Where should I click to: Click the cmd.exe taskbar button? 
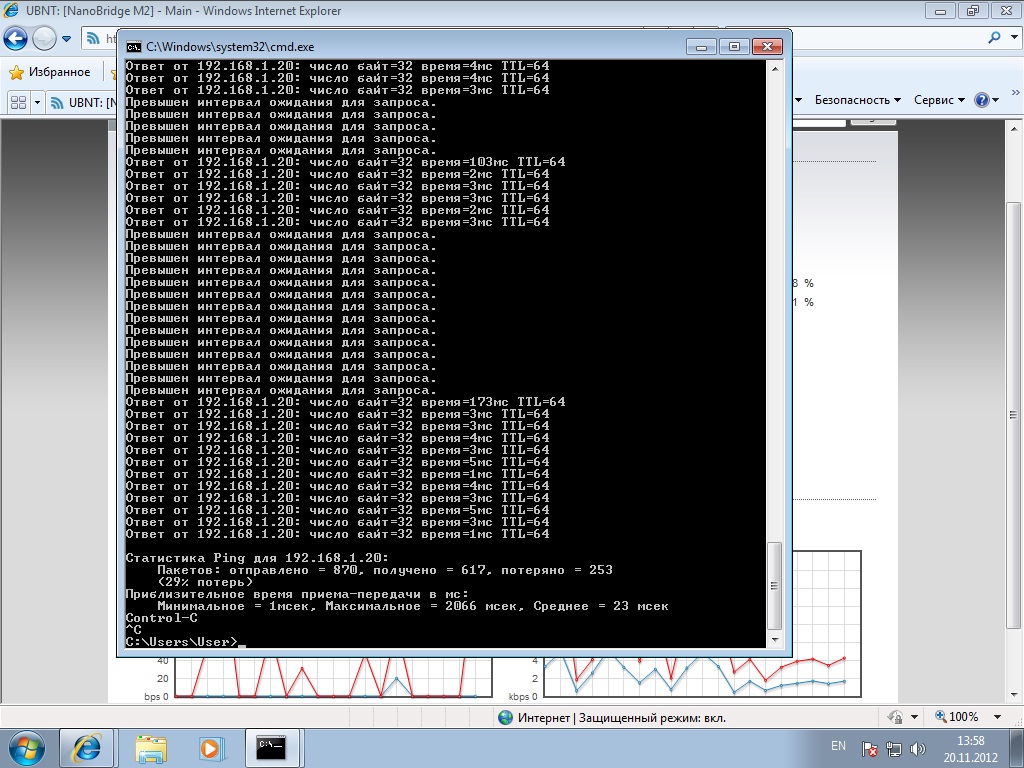pyautogui.click(x=271, y=748)
